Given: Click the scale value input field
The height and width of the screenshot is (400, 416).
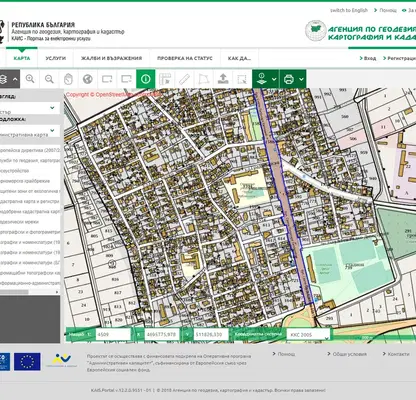Looking at the screenshot, I should pyautogui.click(x=113, y=334).
